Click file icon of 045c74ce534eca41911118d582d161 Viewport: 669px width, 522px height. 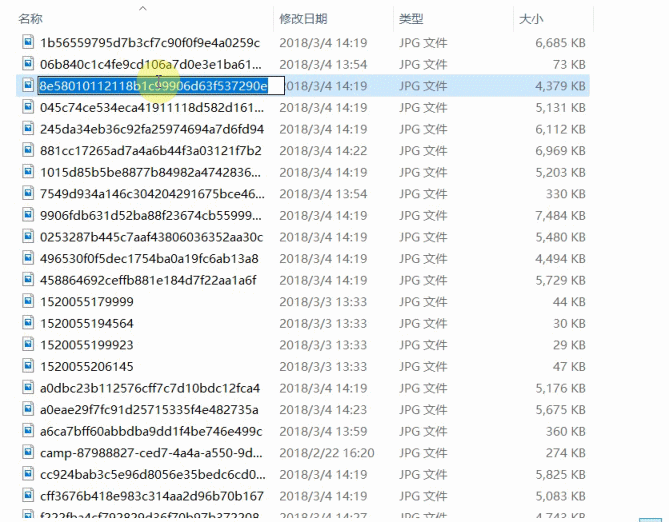pyautogui.click(x=28, y=107)
